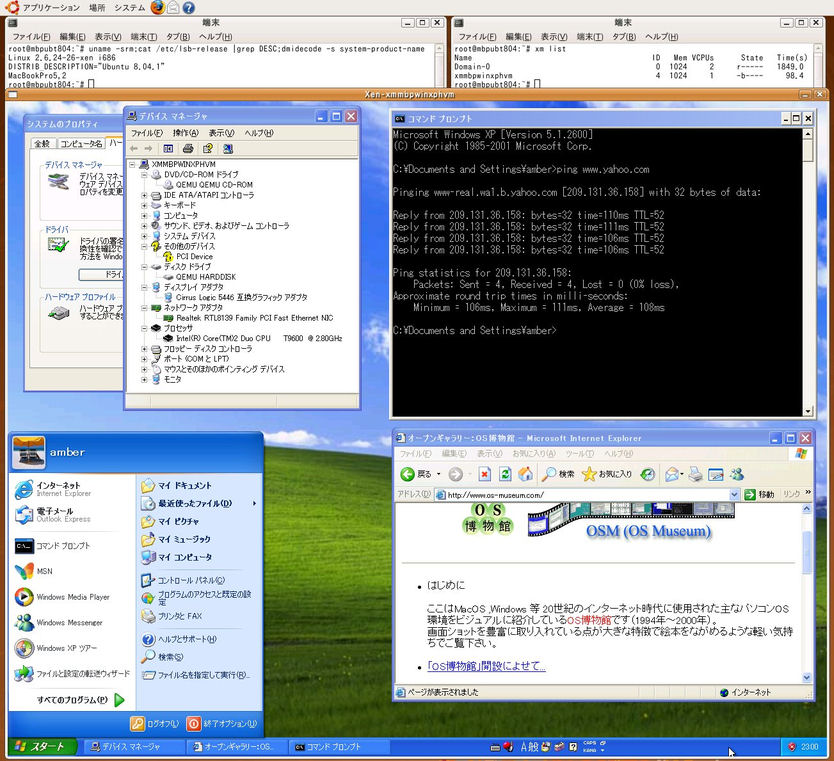Screen dimensions: 834x761
Task: Click scan for hardware changes icon in Device Manager
Action: pyautogui.click(x=228, y=148)
